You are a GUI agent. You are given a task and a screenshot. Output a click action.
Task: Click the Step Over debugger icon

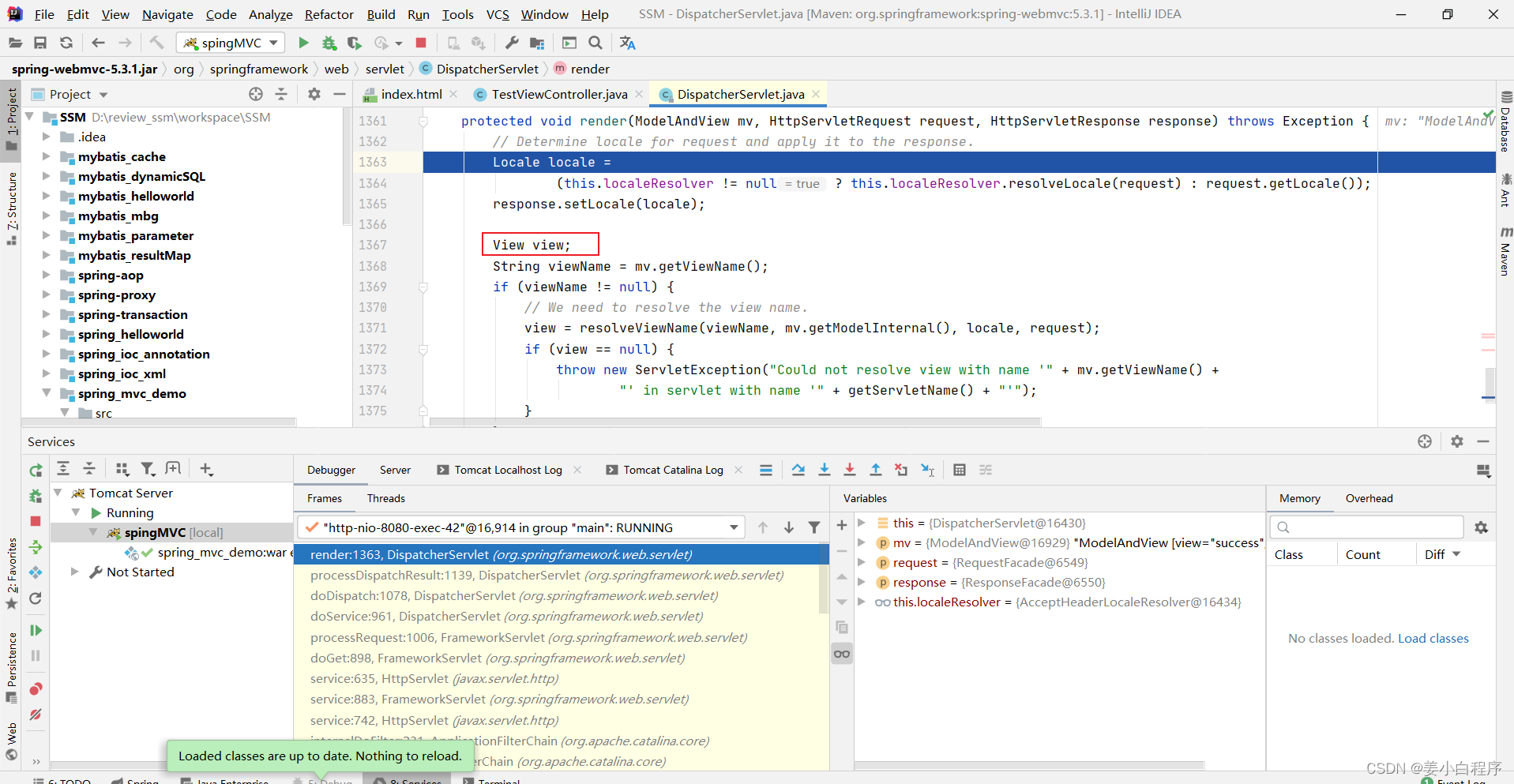pyautogui.click(x=798, y=470)
